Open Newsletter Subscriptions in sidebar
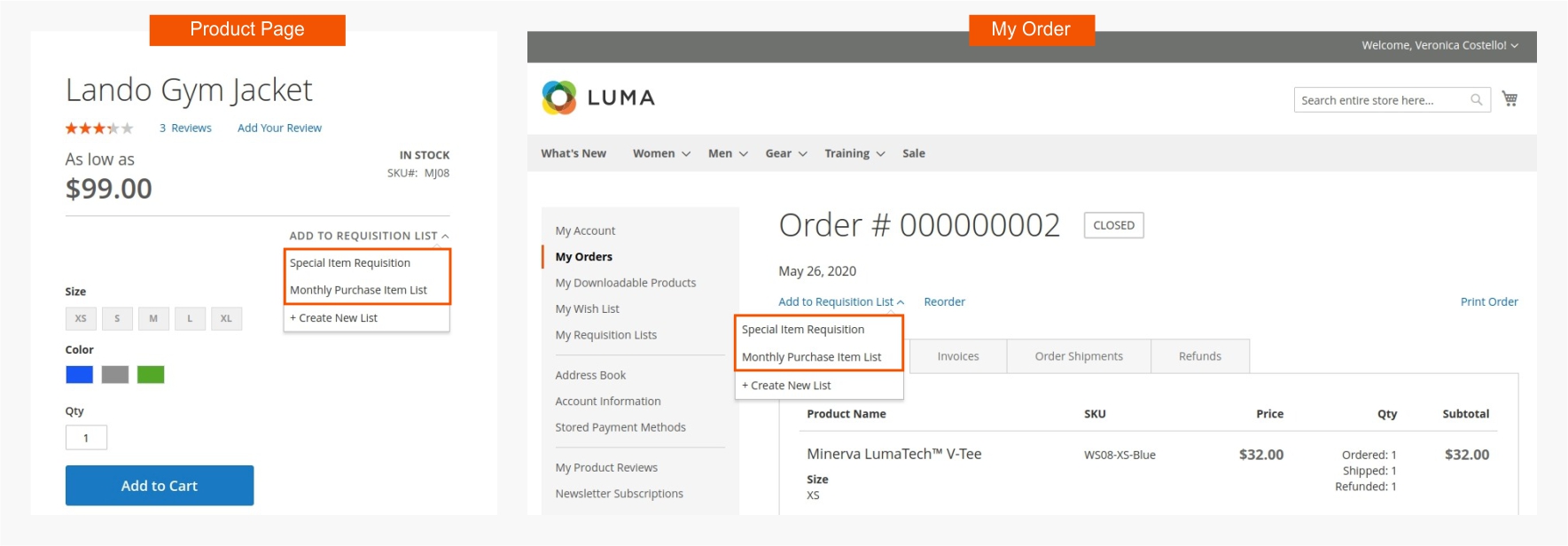 point(619,494)
